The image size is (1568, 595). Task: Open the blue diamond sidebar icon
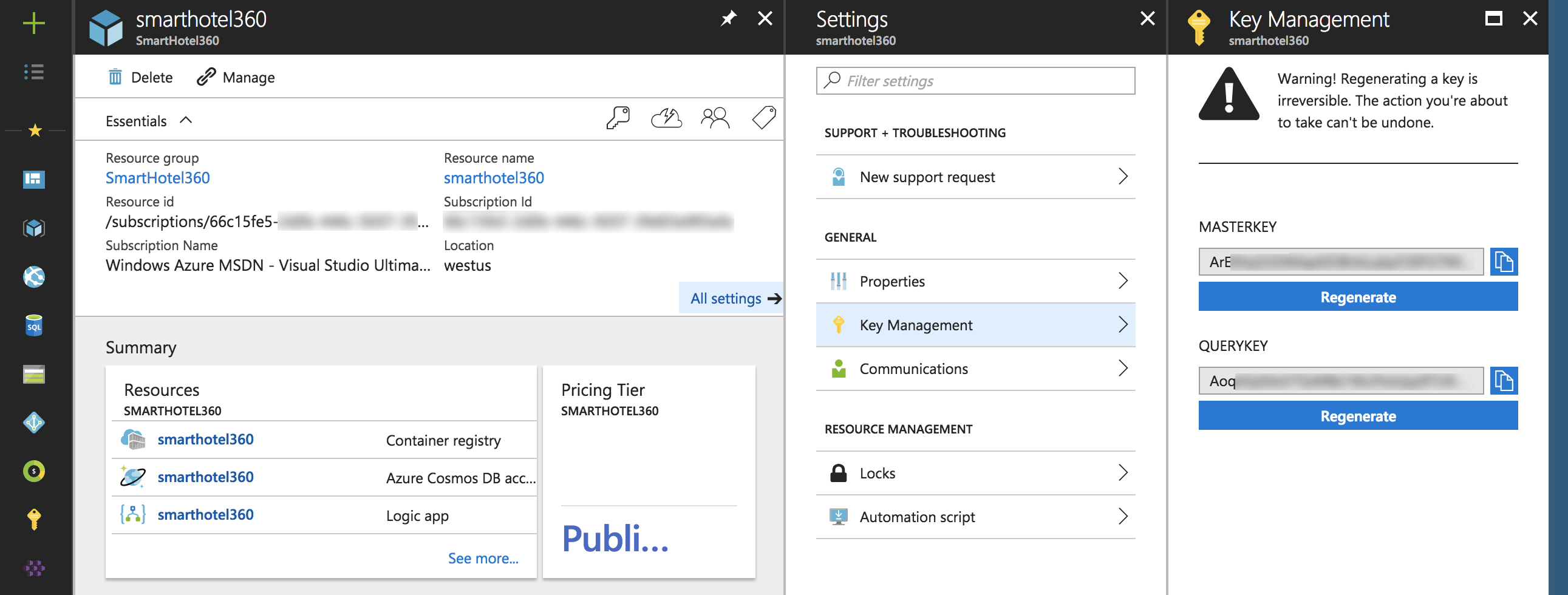click(x=33, y=422)
